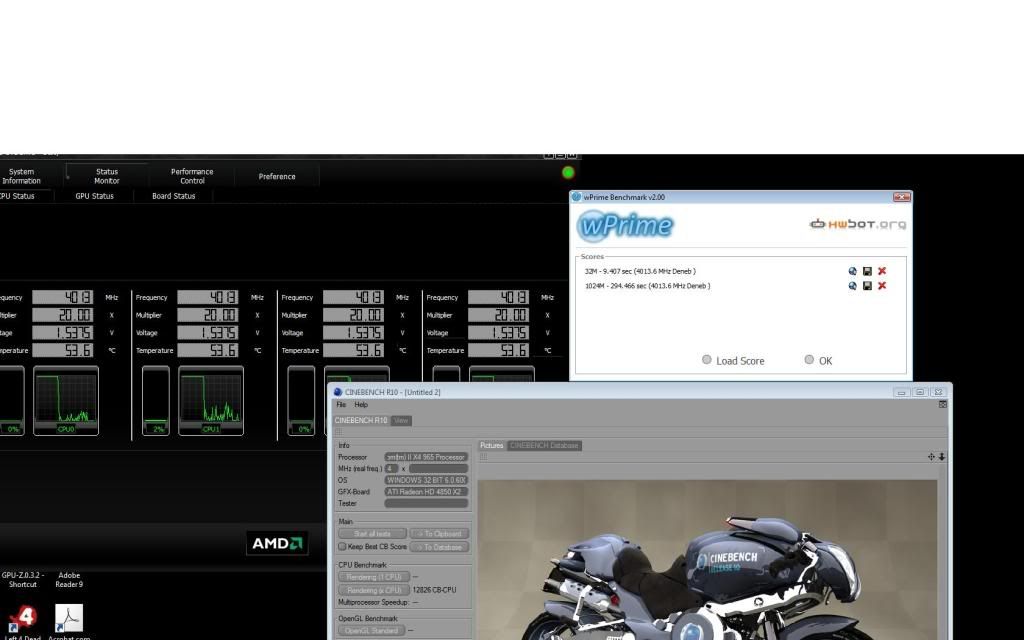Click the grip handle under the CINEBENCH R10 tab
This screenshot has width=1024, height=640.
pyautogui.click(x=338, y=432)
